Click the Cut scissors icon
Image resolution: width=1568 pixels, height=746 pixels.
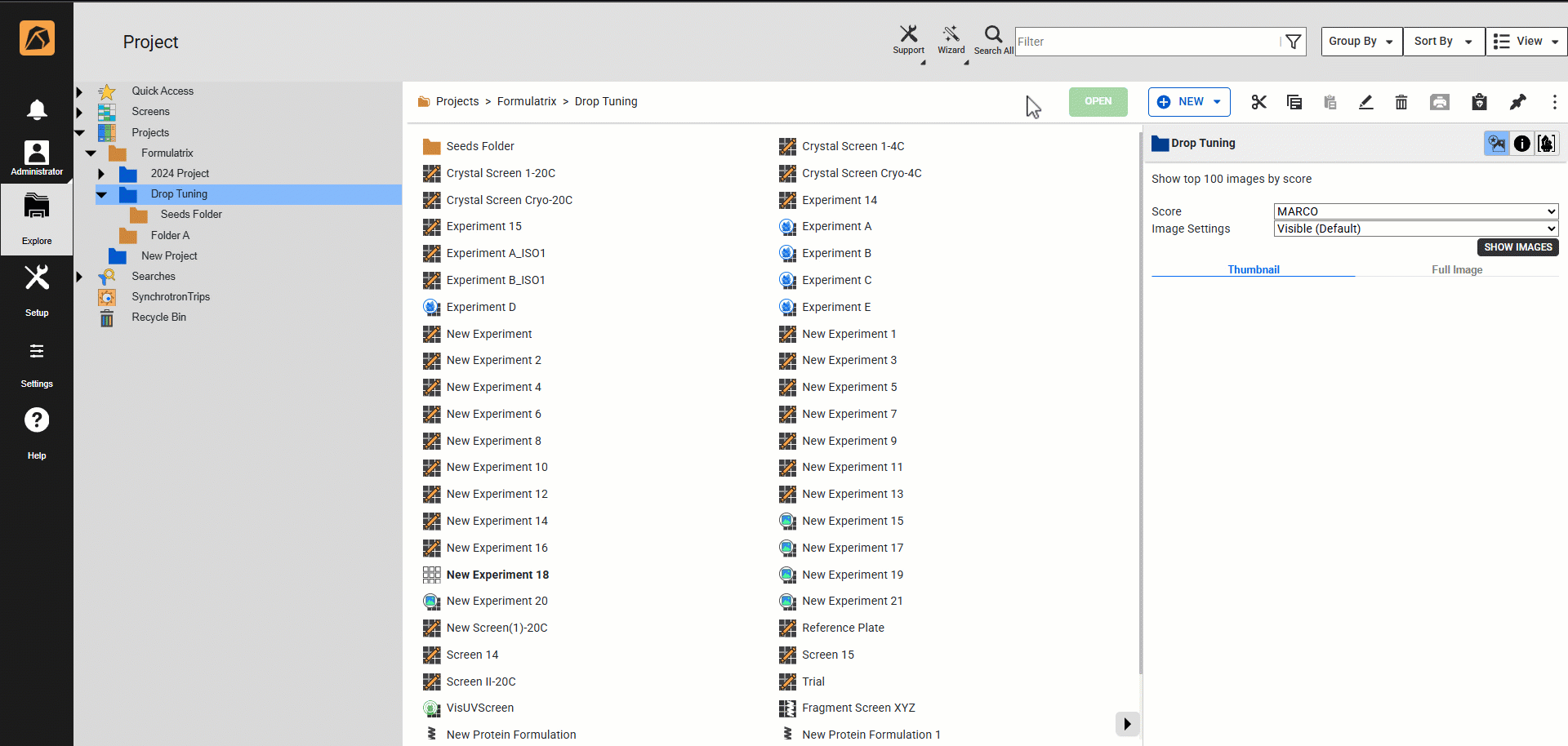[x=1258, y=102]
